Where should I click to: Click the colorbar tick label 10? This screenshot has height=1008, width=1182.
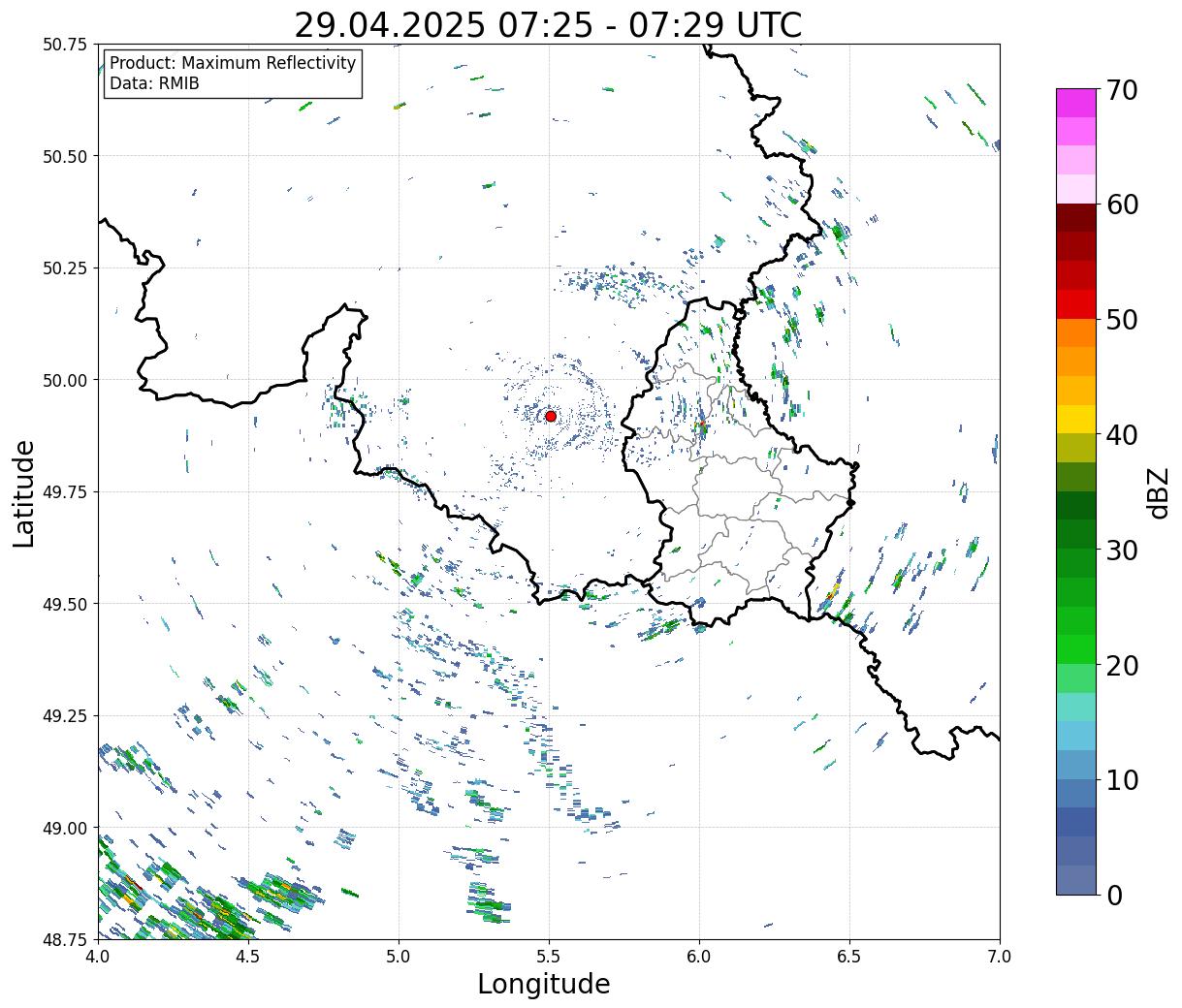pyautogui.click(x=1121, y=779)
